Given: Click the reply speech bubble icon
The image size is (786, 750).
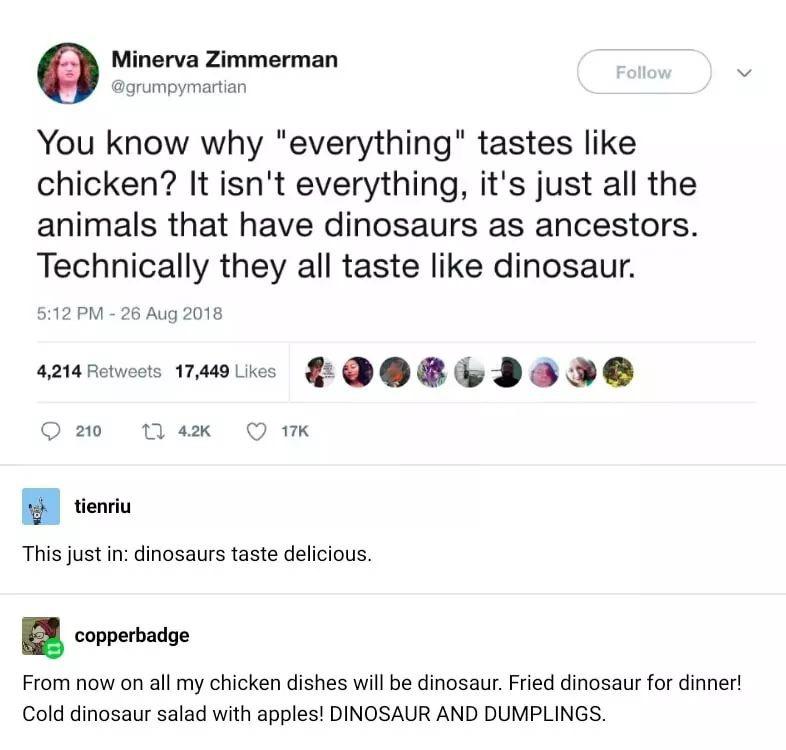Looking at the screenshot, I should pyautogui.click(x=51, y=431).
